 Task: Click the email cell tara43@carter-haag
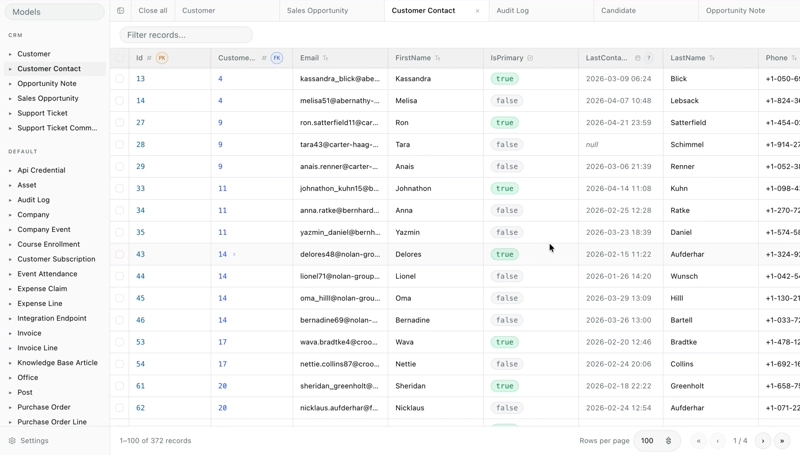339,144
